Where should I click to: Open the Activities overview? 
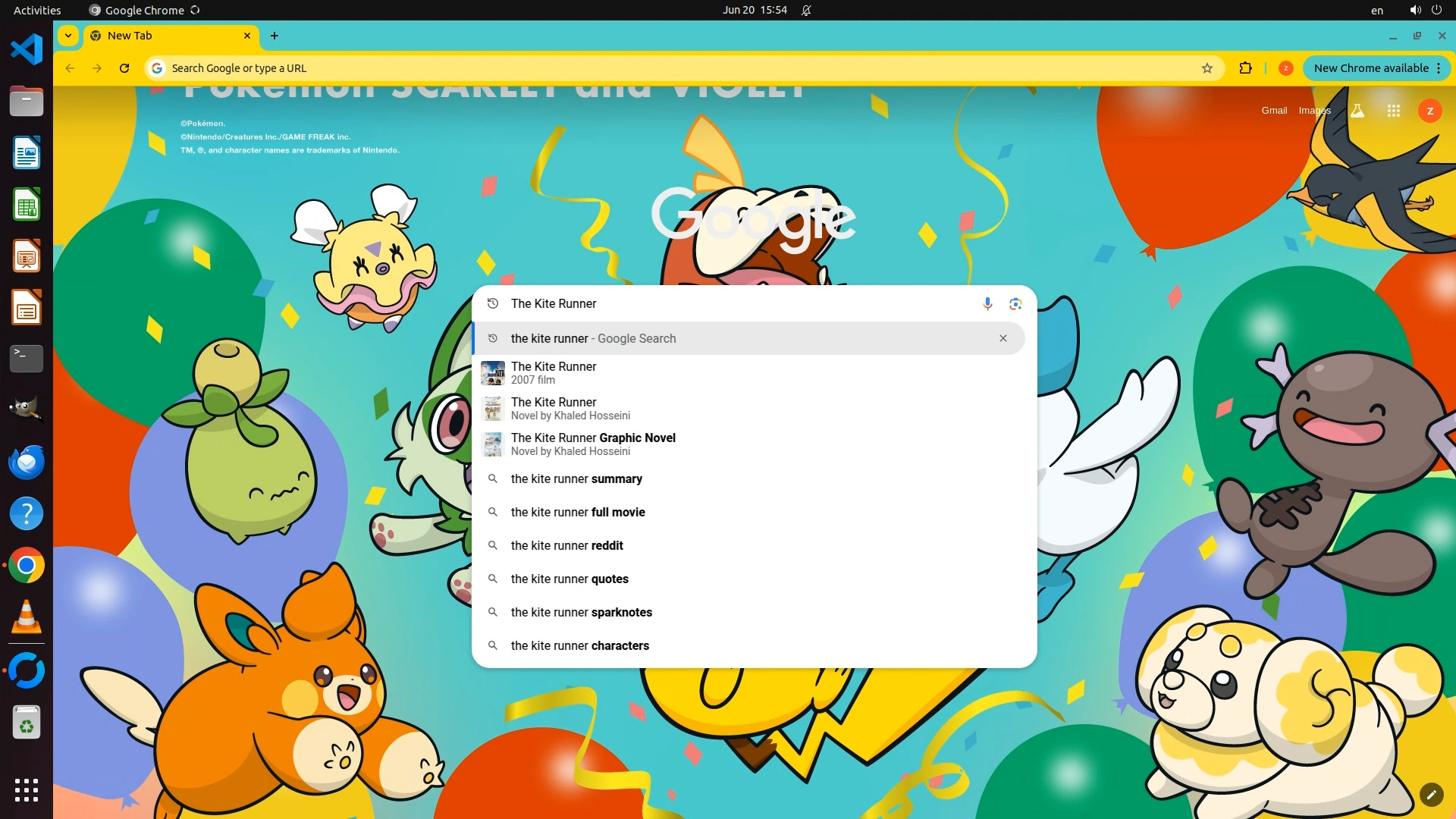[x=37, y=11]
